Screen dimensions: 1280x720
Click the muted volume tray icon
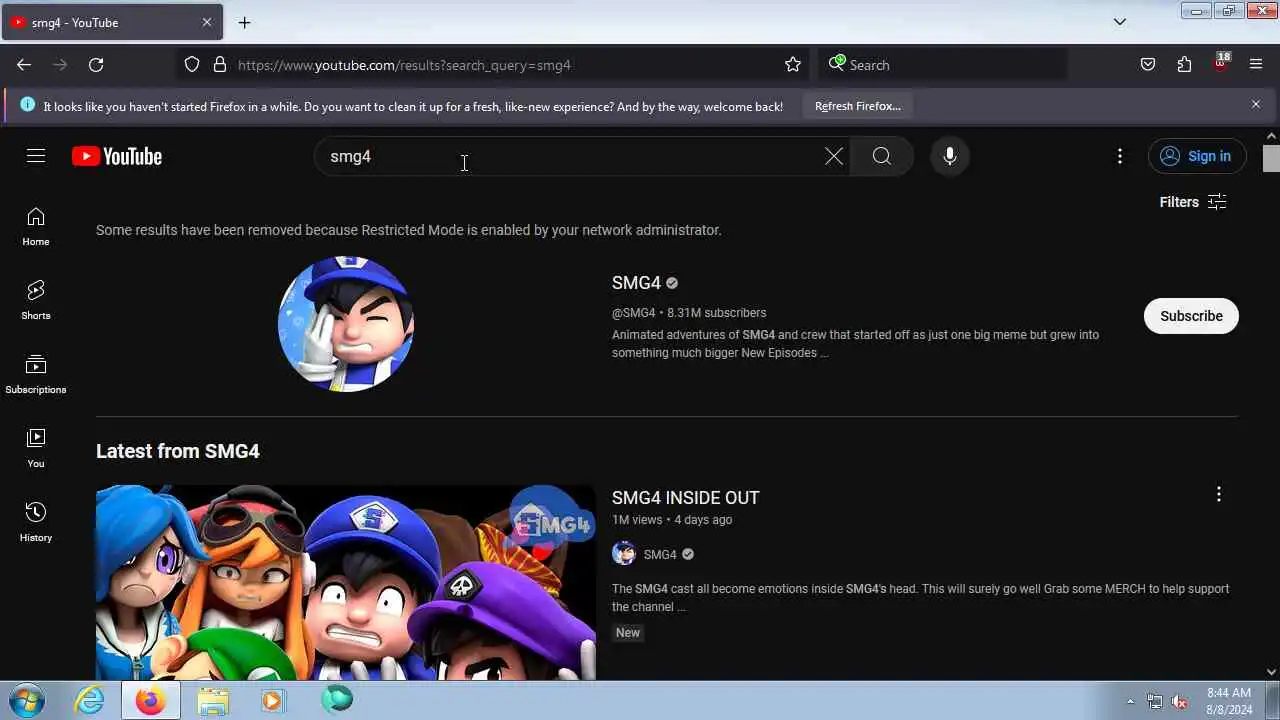click(1180, 701)
